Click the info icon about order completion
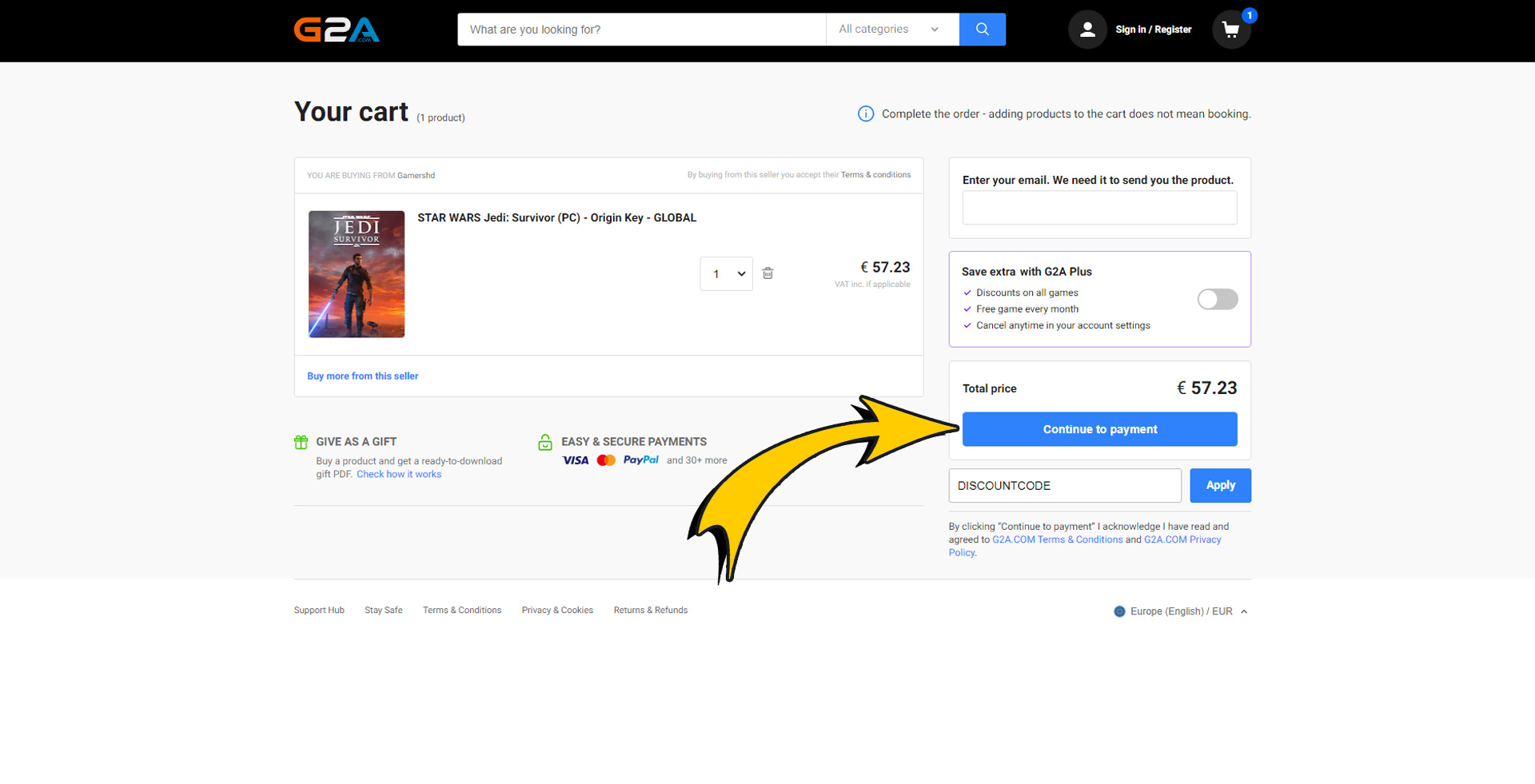Image resolution: width=1535 pixels, height=784 pixels. tap(865, 113)
